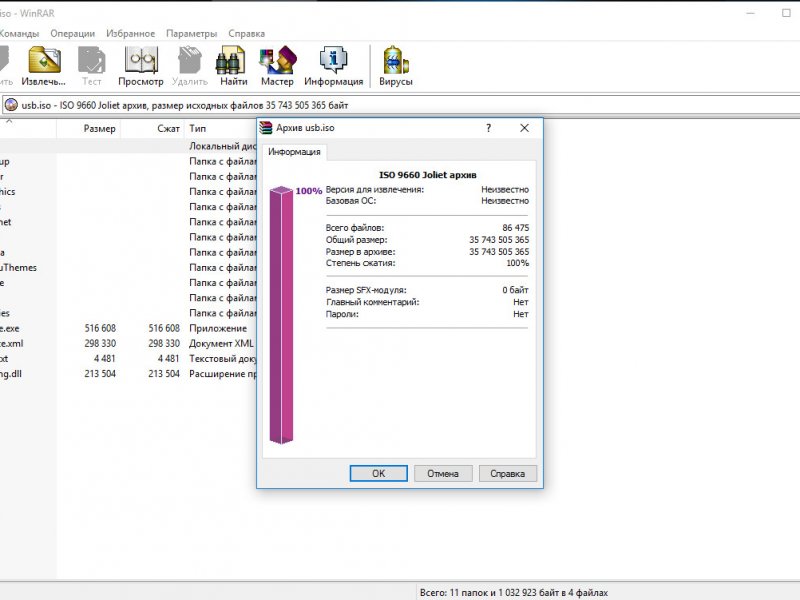This screenshot has height=600, width=800.
Task: Click the usb.iso archive path field
Action: click(x=403, y=105)
